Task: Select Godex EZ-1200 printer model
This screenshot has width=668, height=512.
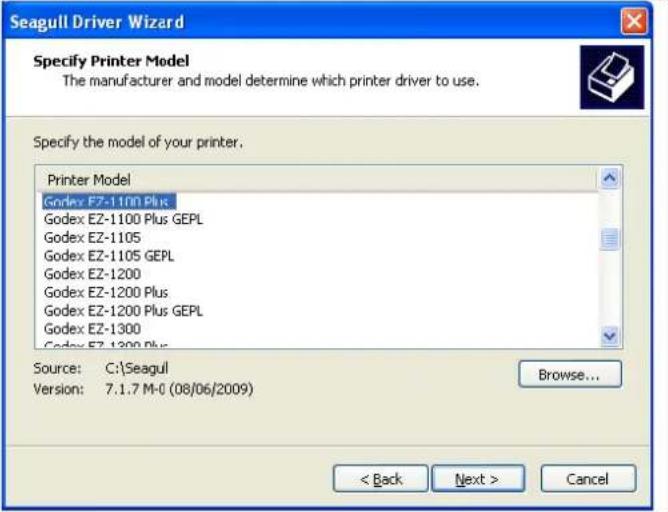Action: (92, 274)
